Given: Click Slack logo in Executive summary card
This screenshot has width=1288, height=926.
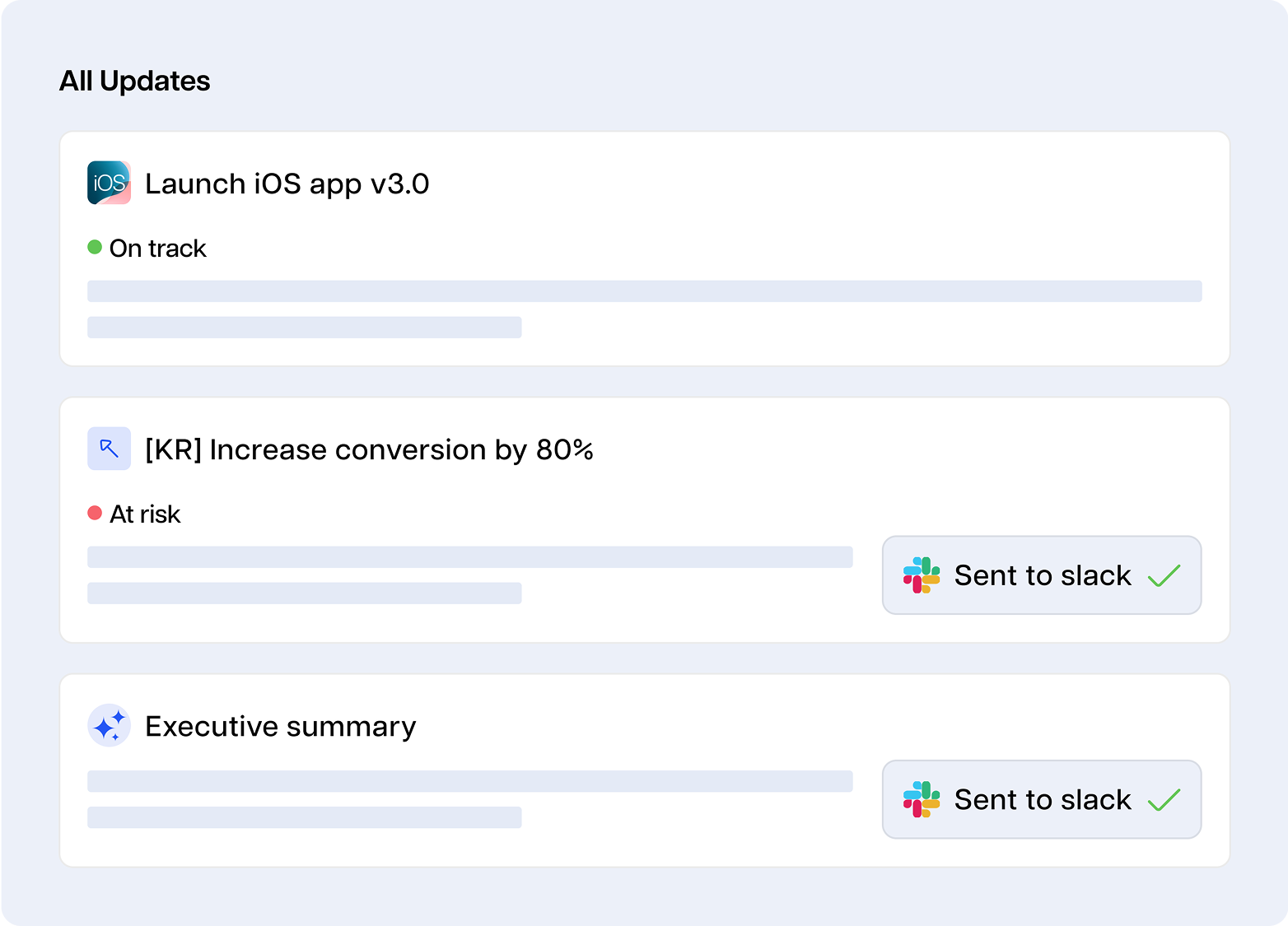Looking at the screenshot, I should click(x=922, y=799).
